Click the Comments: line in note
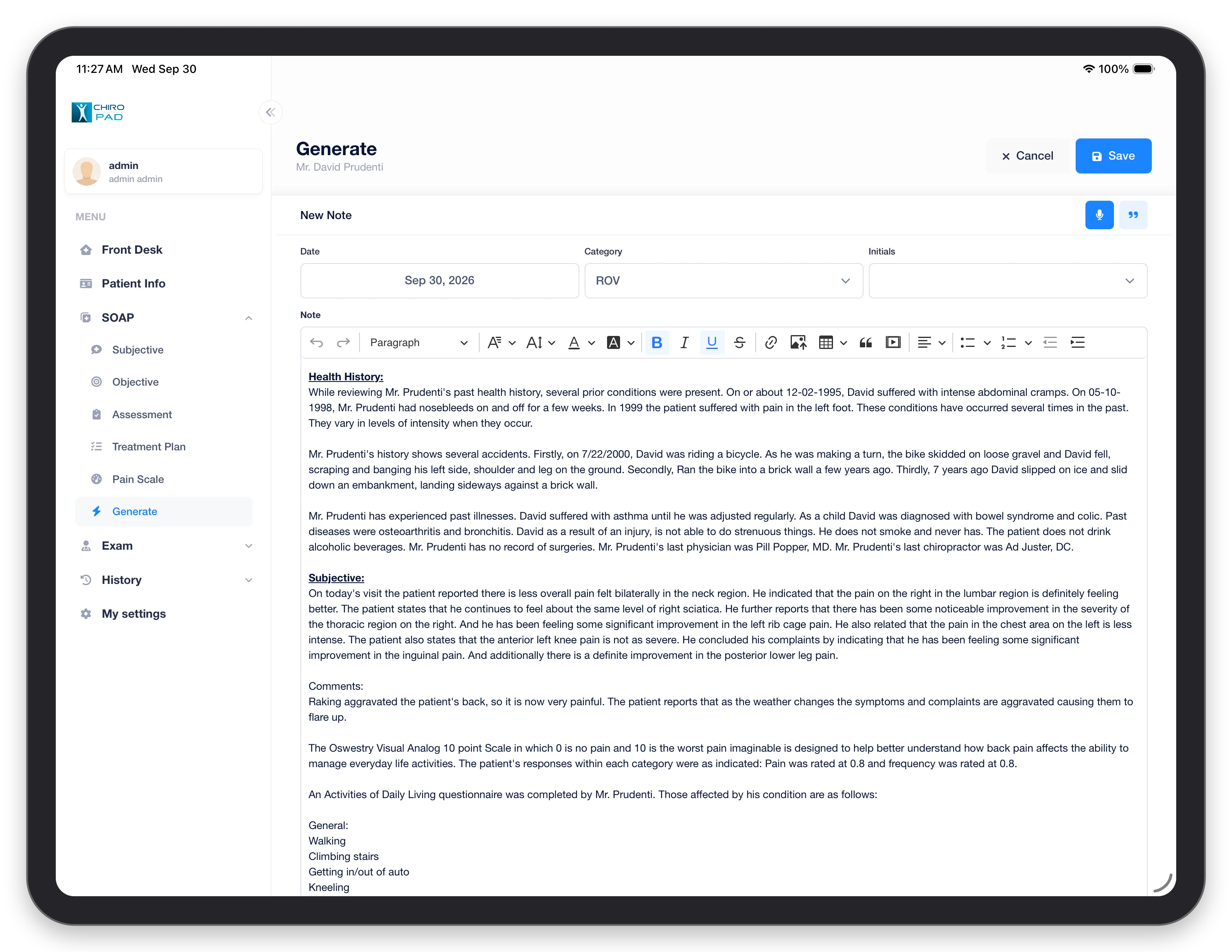The height and width of the screenshot is (952, 1232). 335,686
